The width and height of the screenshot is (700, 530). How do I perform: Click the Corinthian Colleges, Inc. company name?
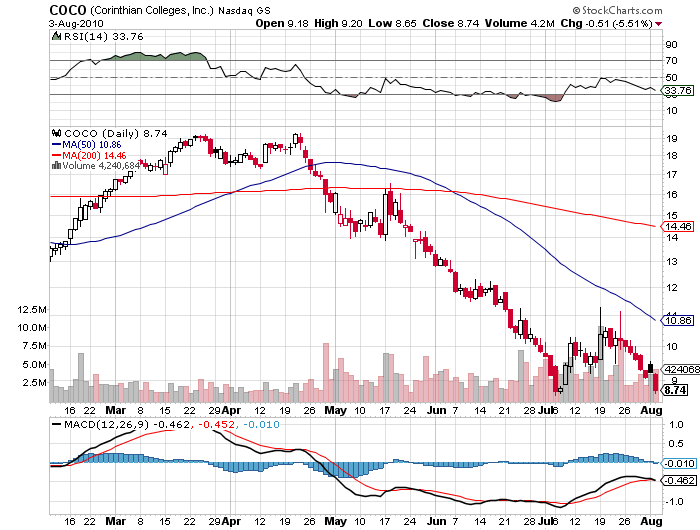tap(152, 10)
